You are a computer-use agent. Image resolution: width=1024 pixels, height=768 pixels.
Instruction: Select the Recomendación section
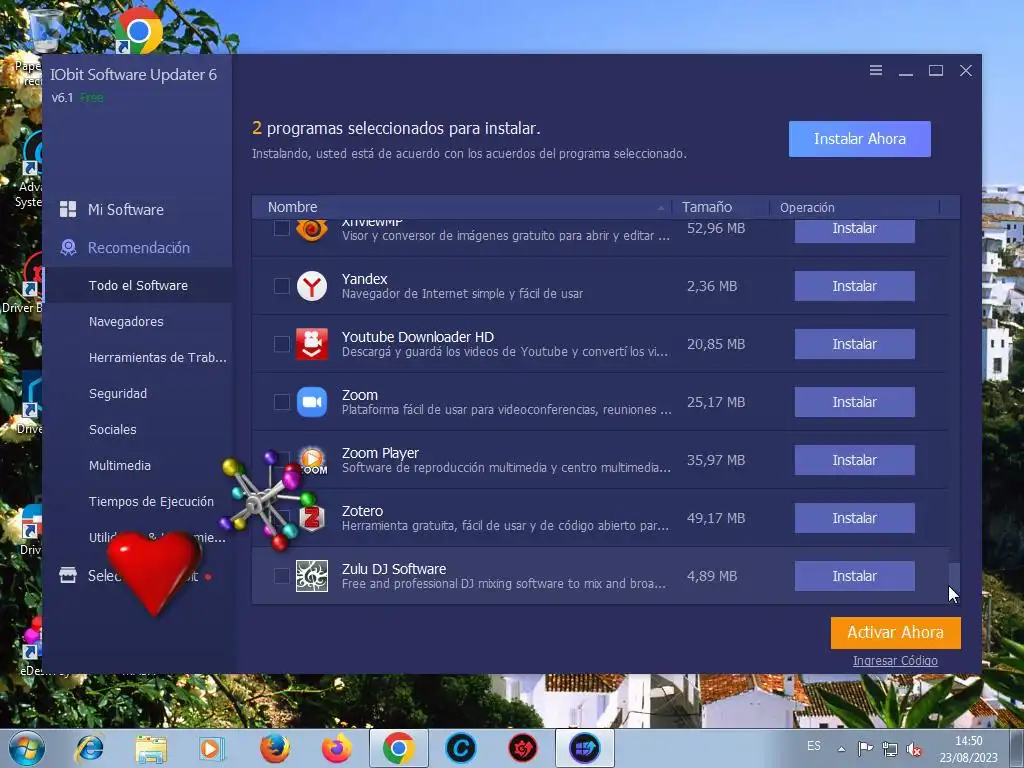[138, 248]
